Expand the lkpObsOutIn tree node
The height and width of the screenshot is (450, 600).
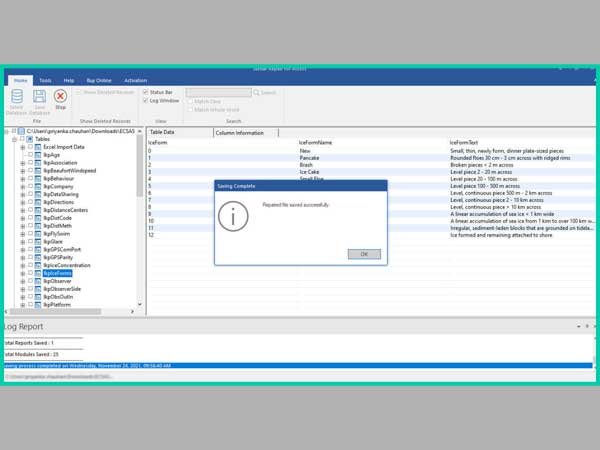coord(23,297)
